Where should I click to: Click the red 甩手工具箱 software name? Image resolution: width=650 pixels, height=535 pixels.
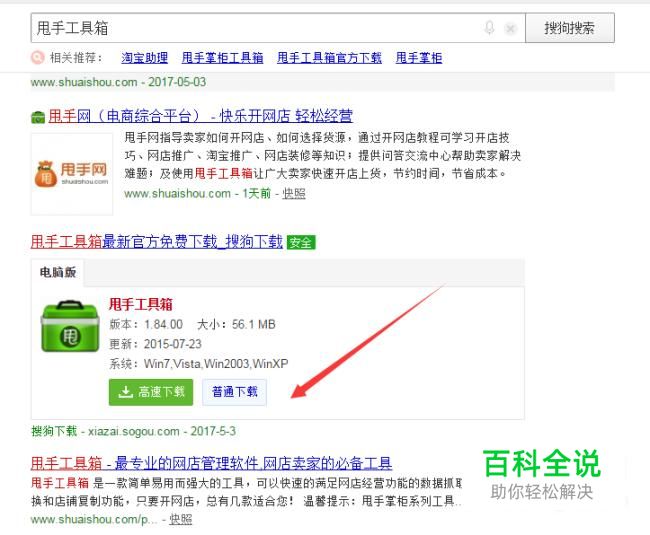pos(141,305)
